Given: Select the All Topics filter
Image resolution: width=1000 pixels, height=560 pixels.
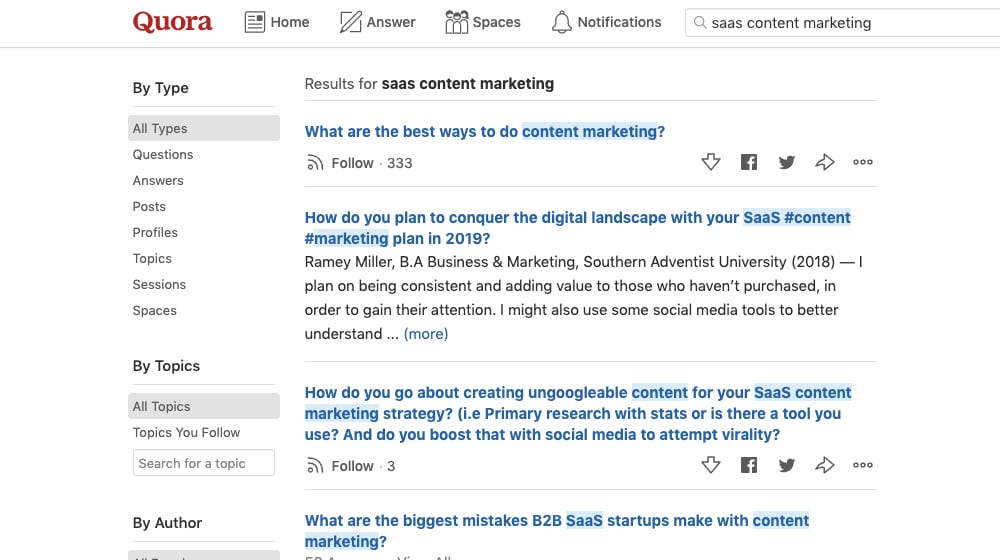Looking at the screenshot, I should pos(203,406).
